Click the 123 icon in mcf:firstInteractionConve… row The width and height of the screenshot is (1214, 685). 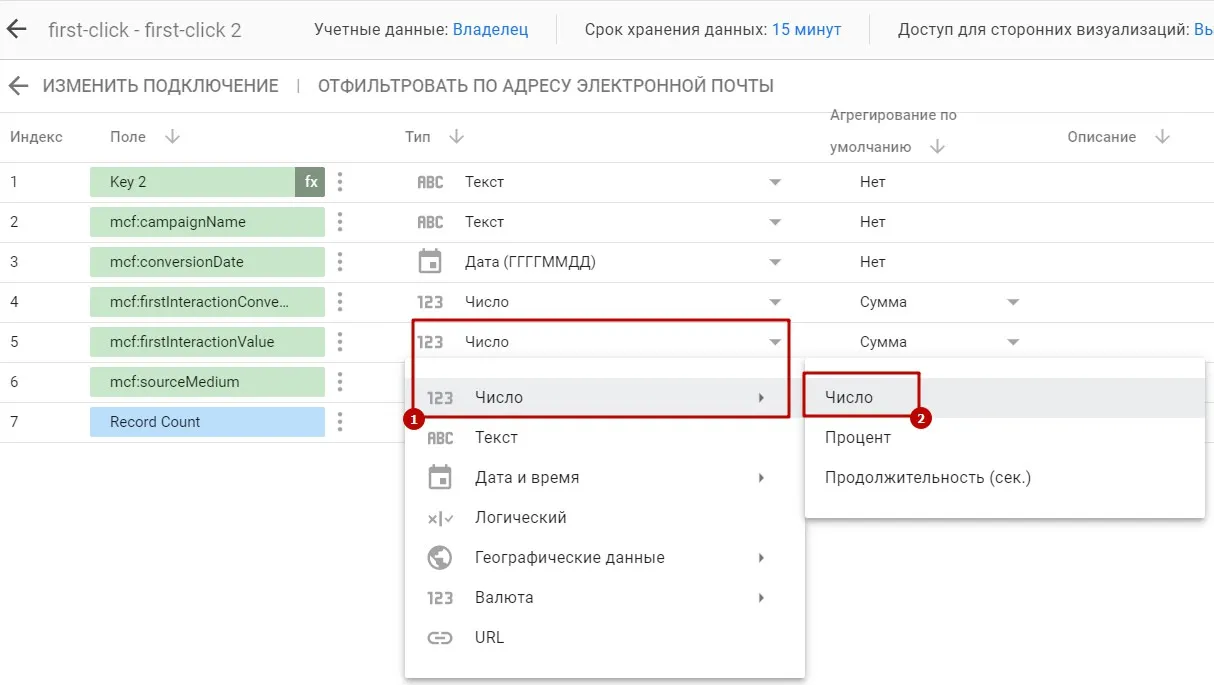(430, 302)
